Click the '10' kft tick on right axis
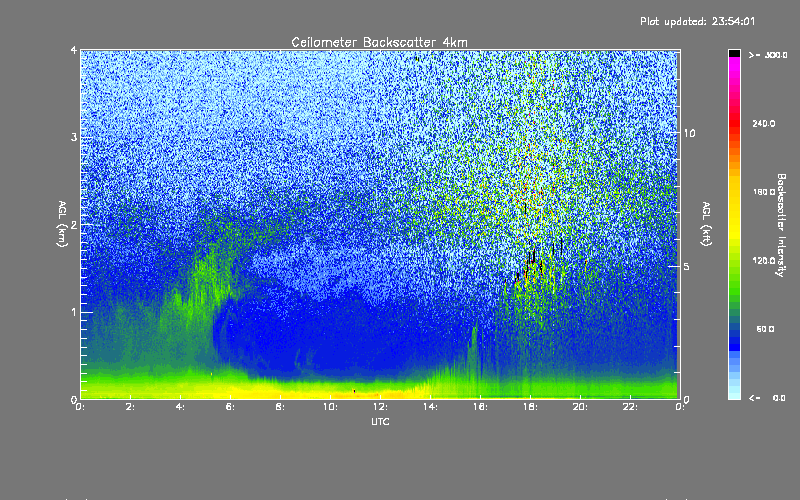Image resolution: width=800 pixels, height=500 pixels. tap(689, 133)
